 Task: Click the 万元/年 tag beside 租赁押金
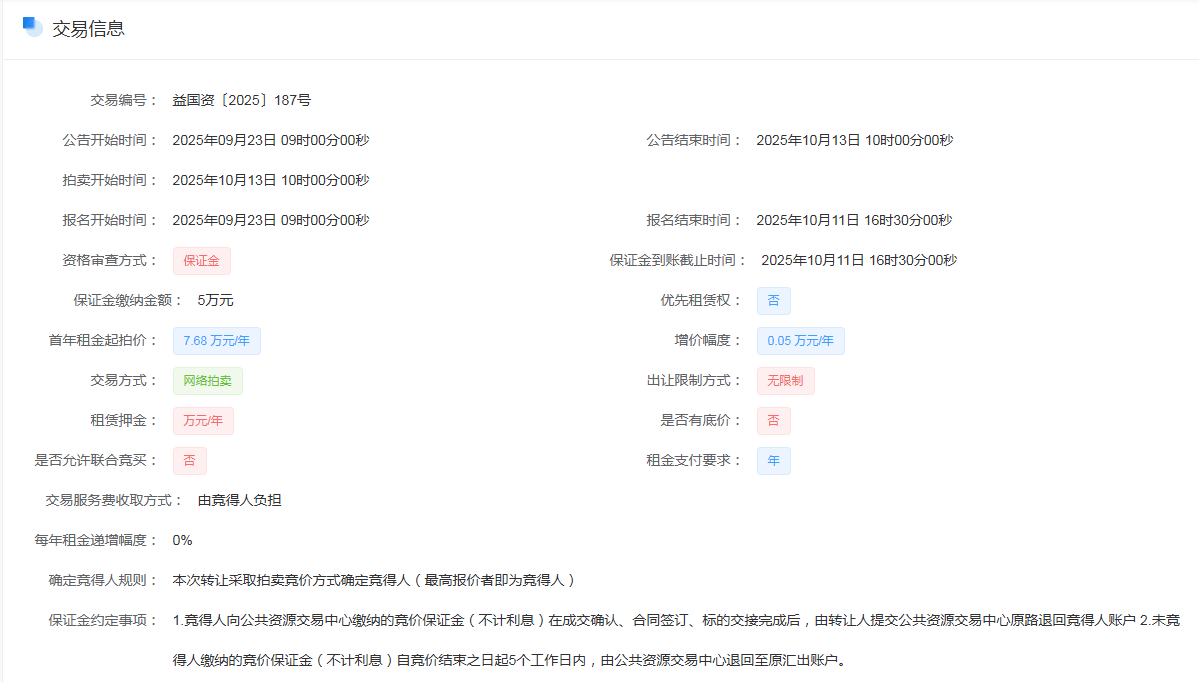pyautogui.click(x=203, y=421)
